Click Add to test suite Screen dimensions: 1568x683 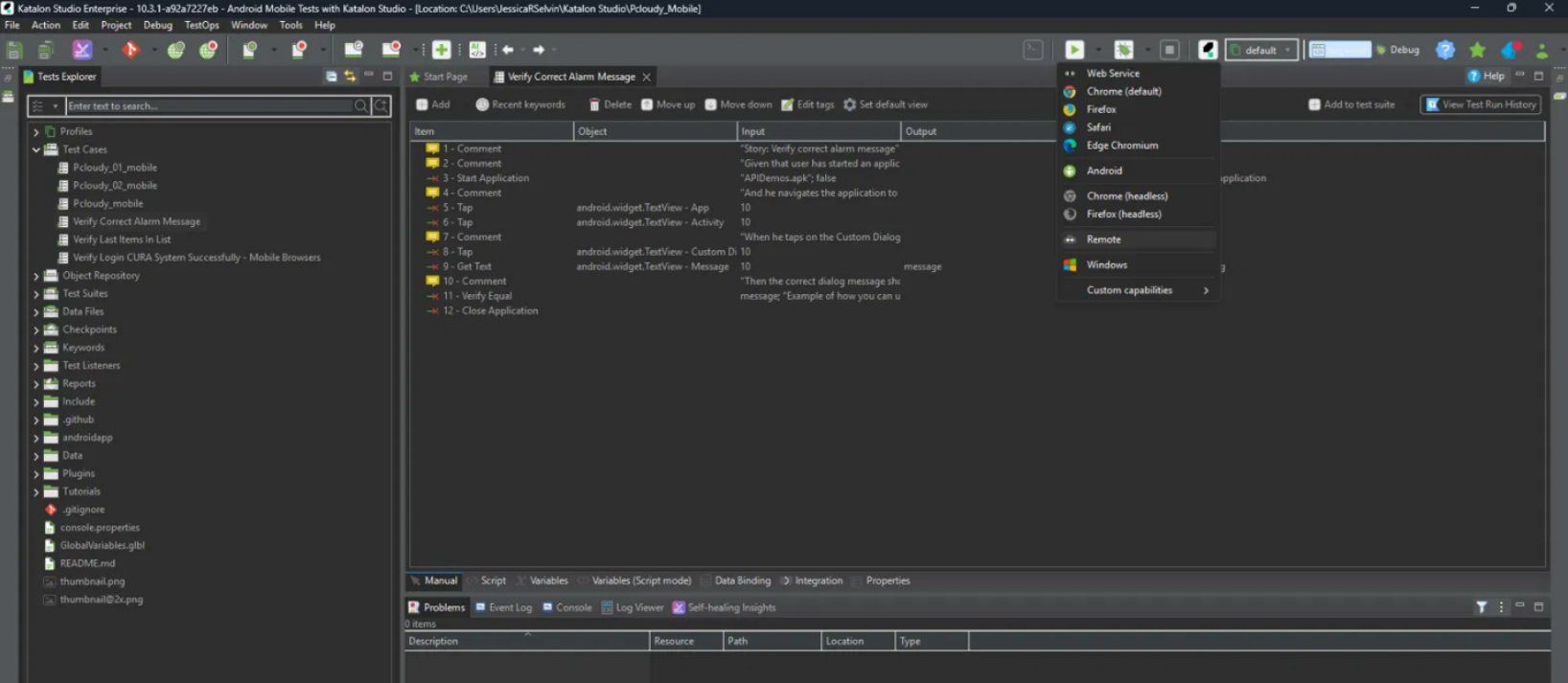[1351, 104]
